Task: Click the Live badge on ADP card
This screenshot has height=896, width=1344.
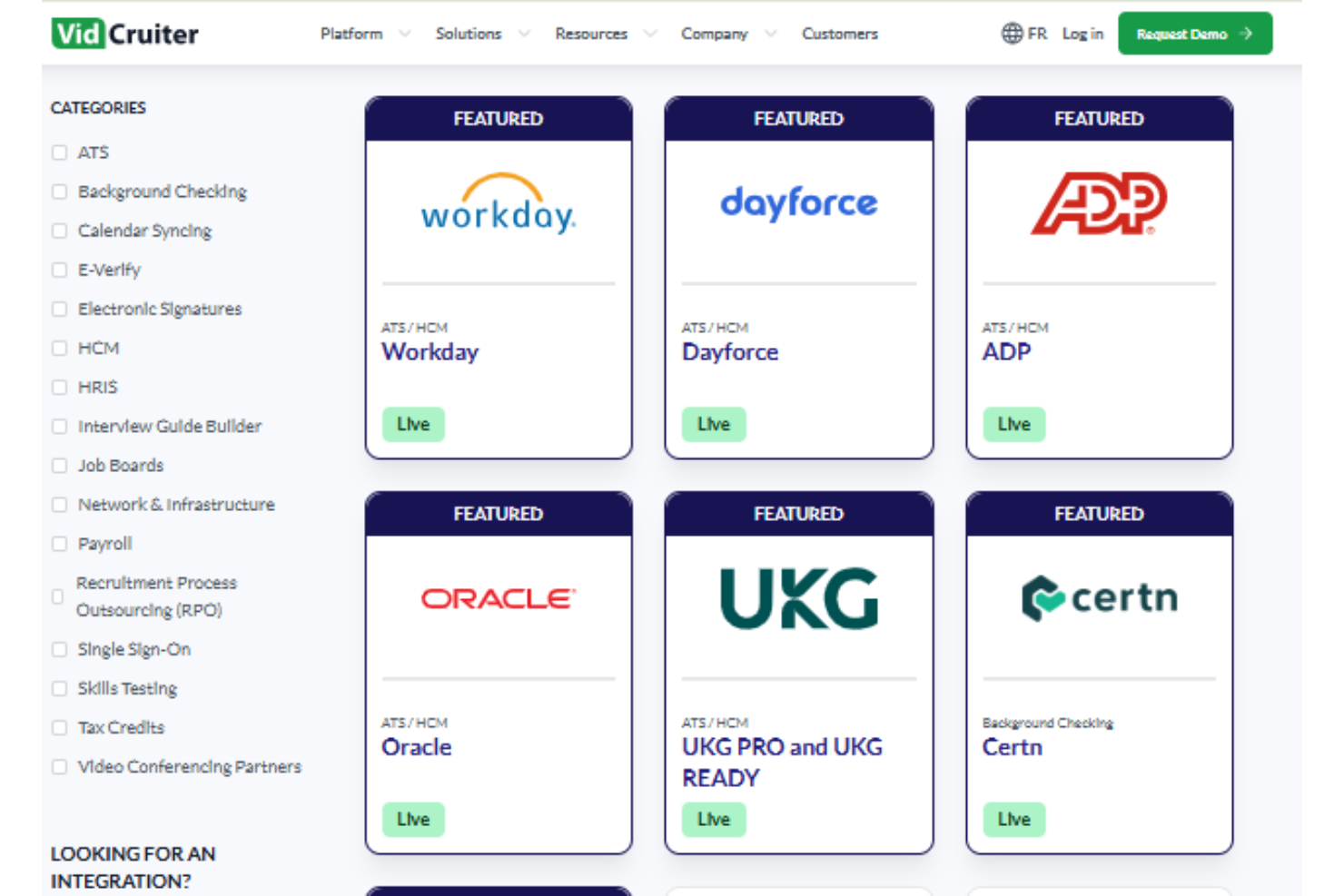Action: [1014, 424]
